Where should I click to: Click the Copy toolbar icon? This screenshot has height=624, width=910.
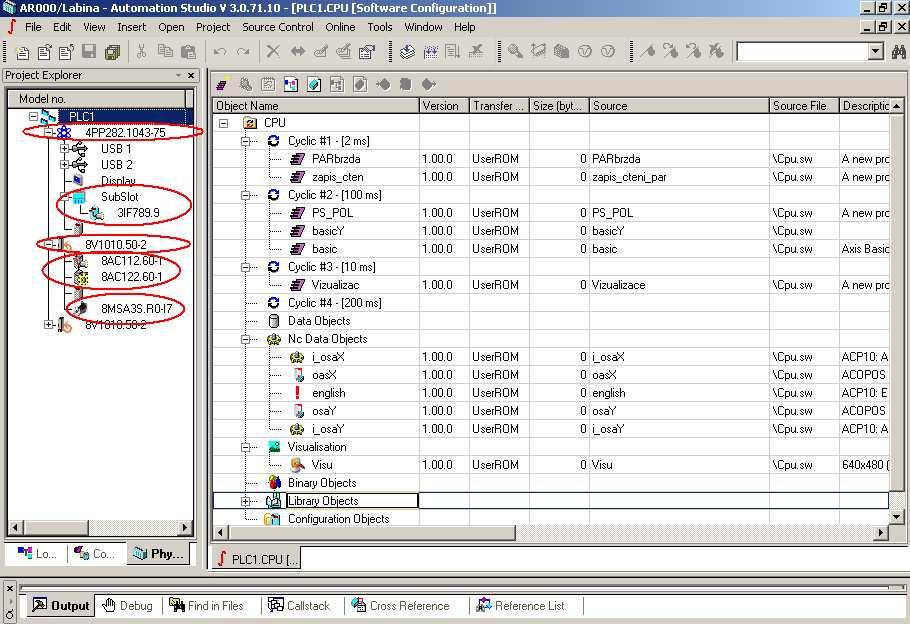pos(165,52)
